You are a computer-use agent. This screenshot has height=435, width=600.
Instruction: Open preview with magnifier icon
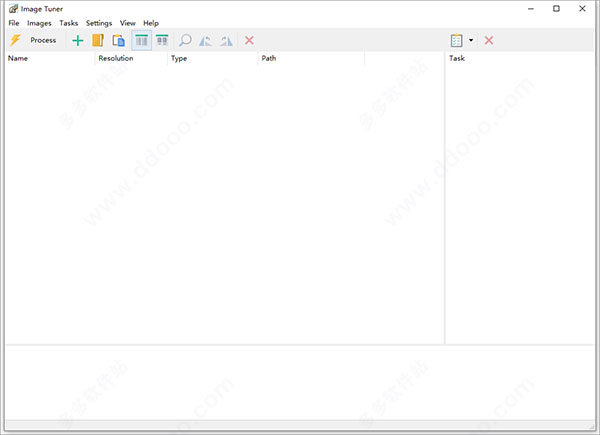point(185,40)
